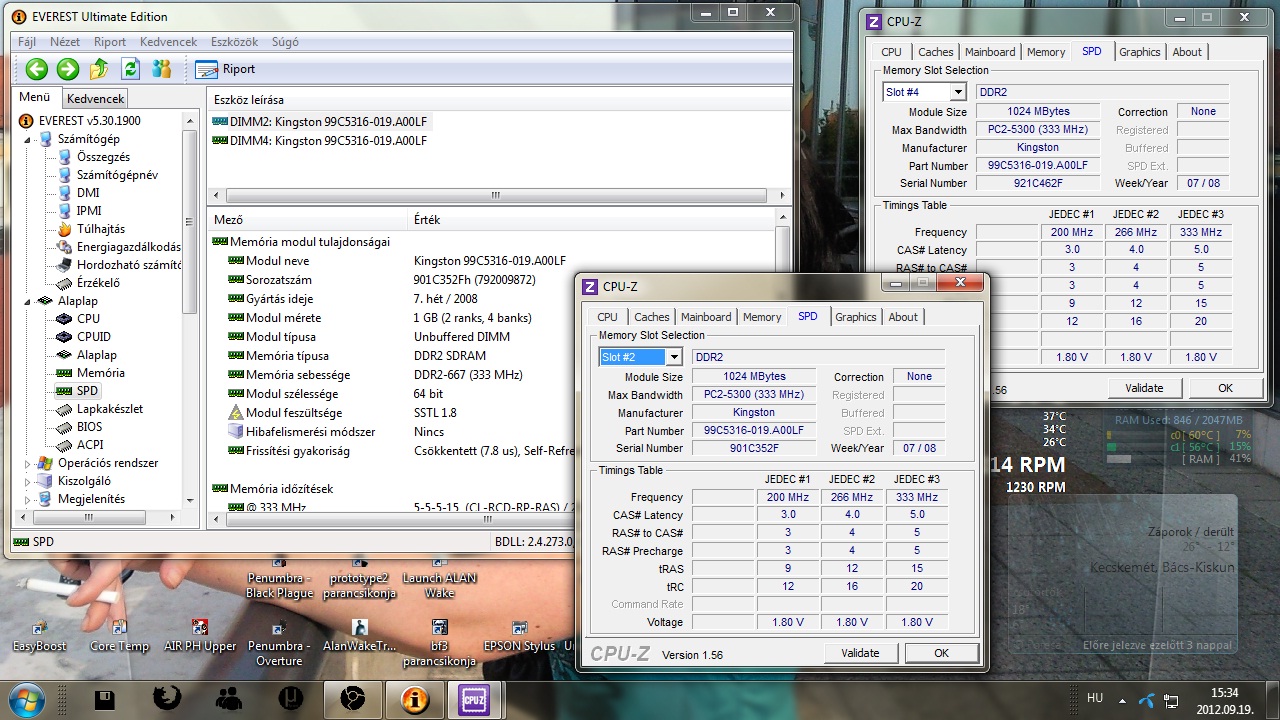Expand the Kiszolgáló tree node
This screenshot has width=1280, height=720.
29,481
